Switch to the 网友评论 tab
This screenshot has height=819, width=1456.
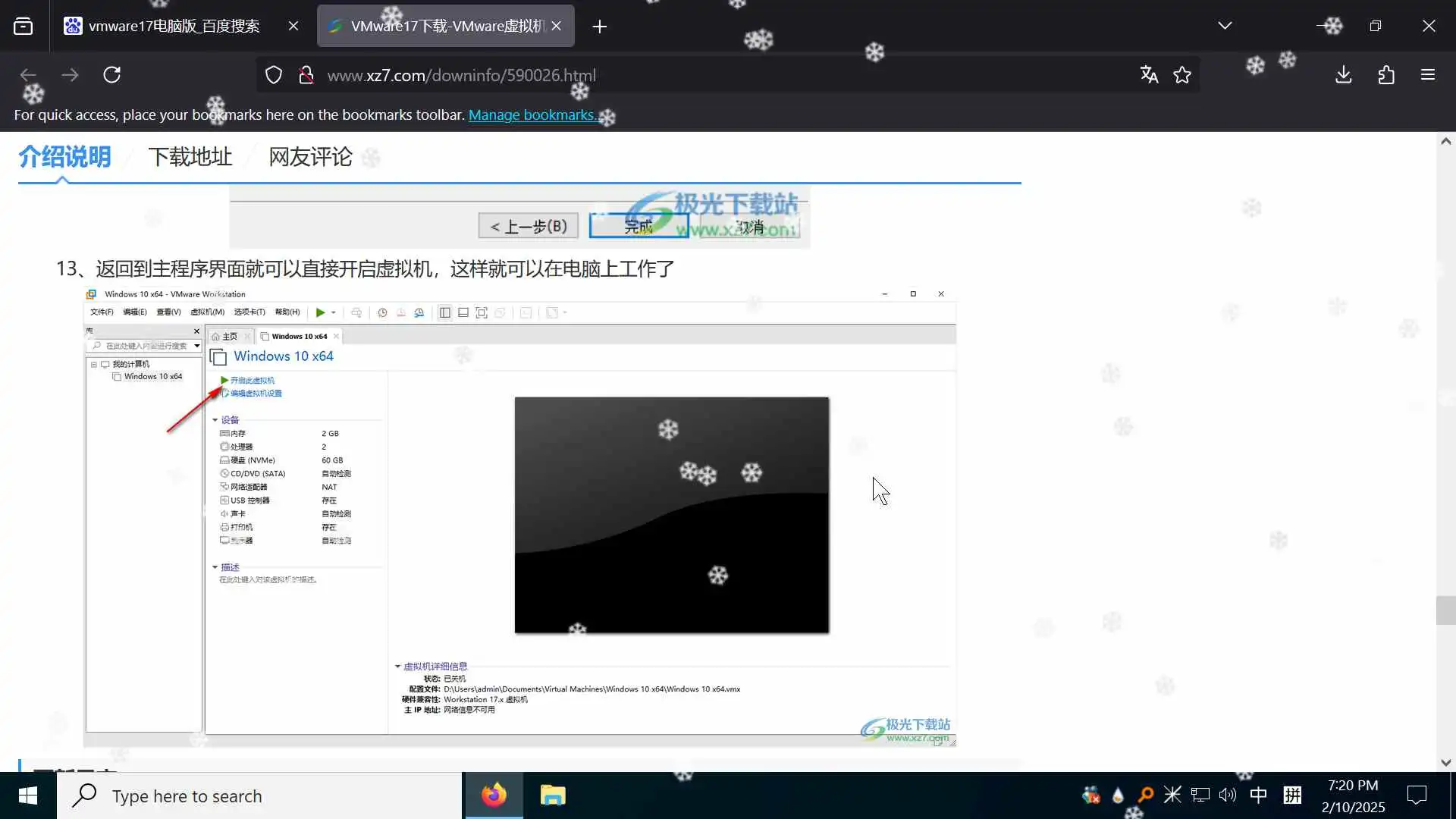pyautogui.click(x=310, y=157)
